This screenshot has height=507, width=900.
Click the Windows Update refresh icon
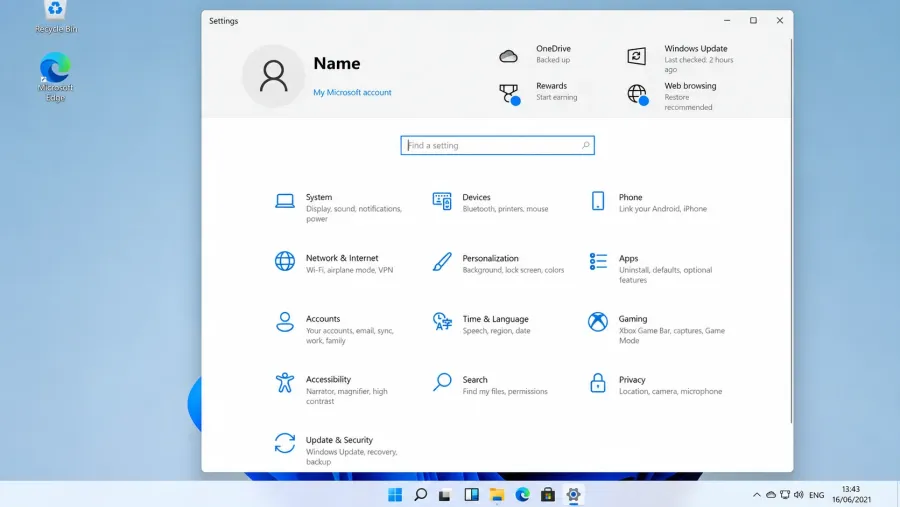click(637, 56)
